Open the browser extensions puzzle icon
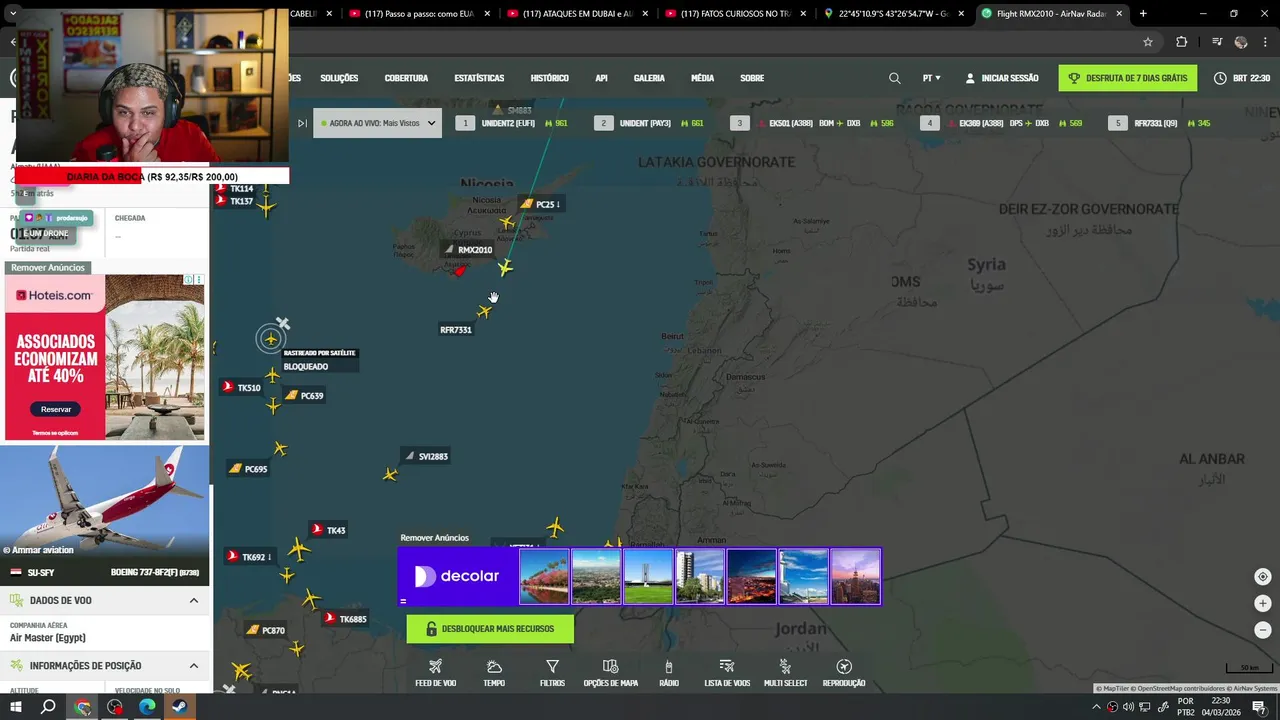1280x720 pixels. click(x=1182, y=42)
